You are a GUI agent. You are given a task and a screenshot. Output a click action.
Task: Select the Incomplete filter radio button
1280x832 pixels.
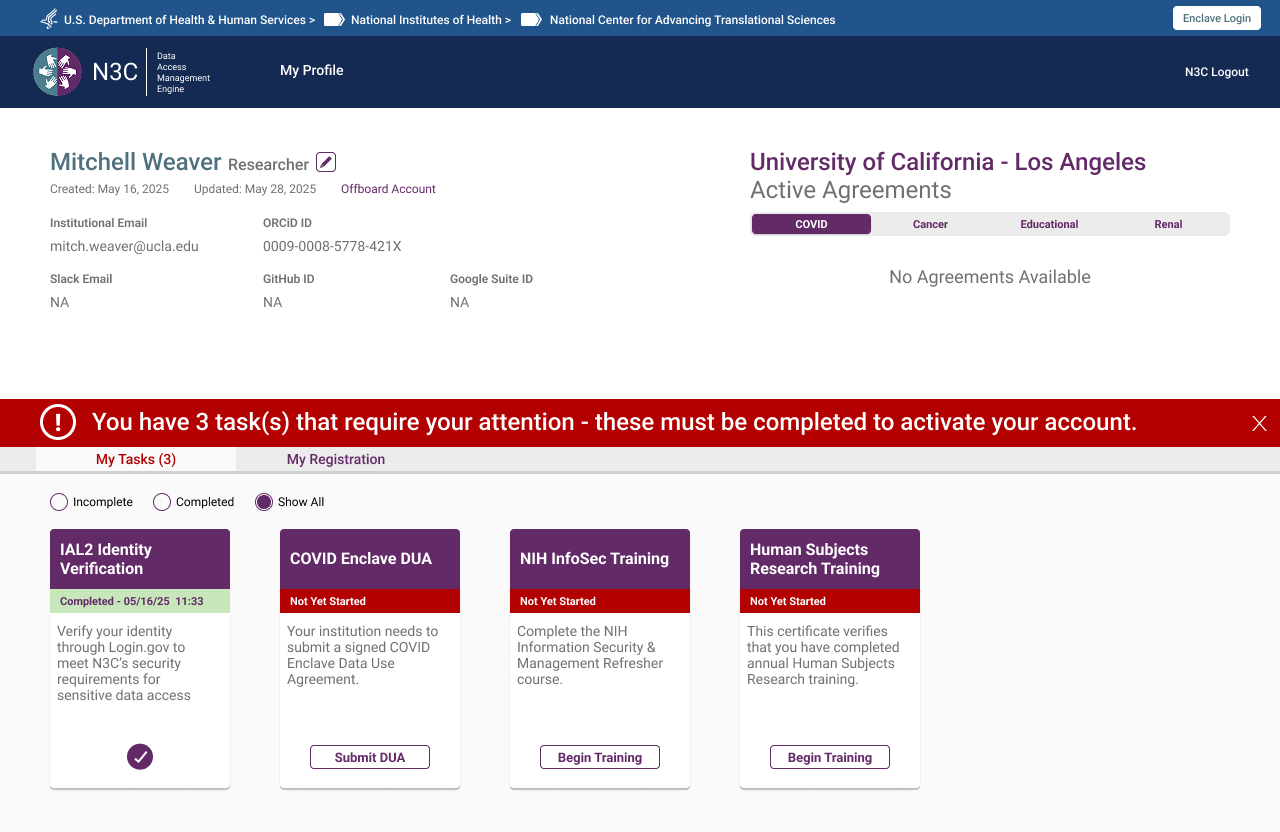pos(58,501)
